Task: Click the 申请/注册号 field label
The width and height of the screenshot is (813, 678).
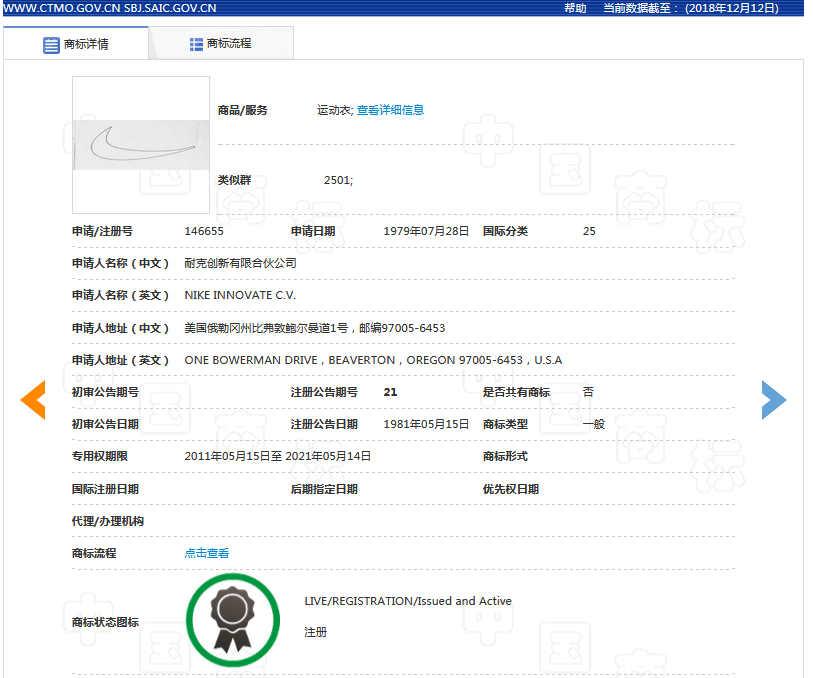Action: [102, 231]
